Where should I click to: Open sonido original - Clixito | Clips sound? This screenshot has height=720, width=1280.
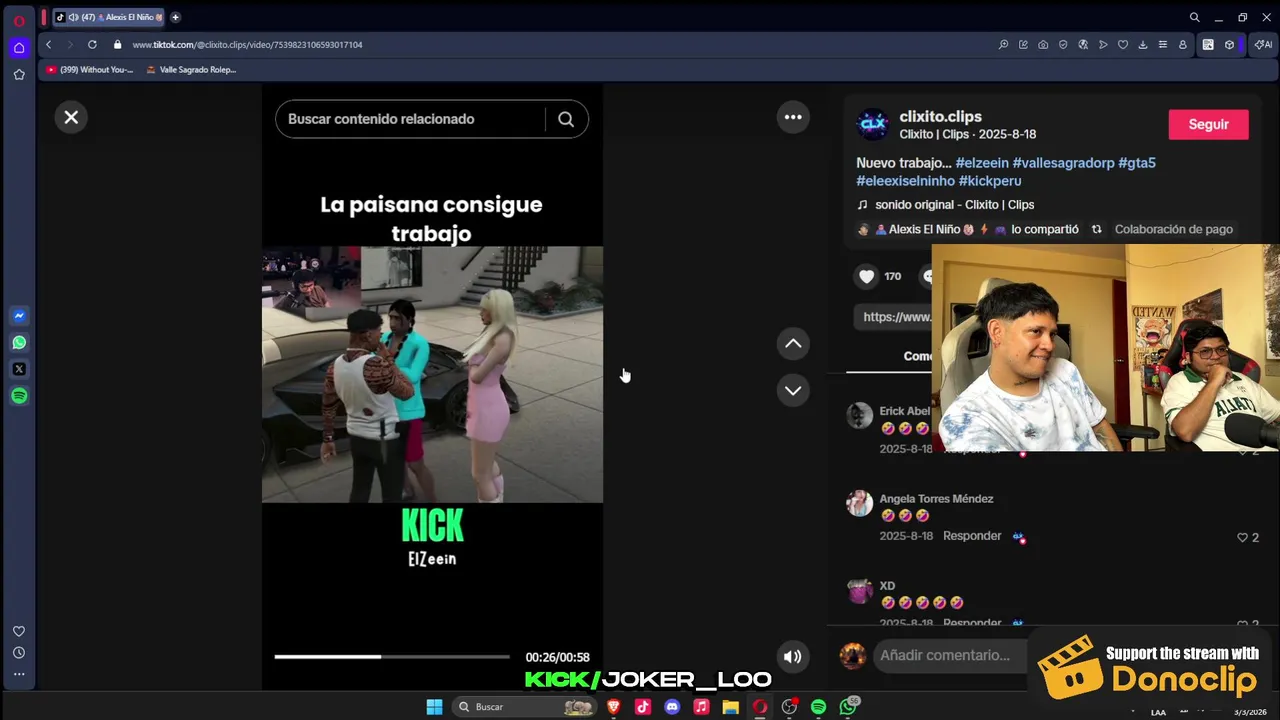tap(954, 204)
